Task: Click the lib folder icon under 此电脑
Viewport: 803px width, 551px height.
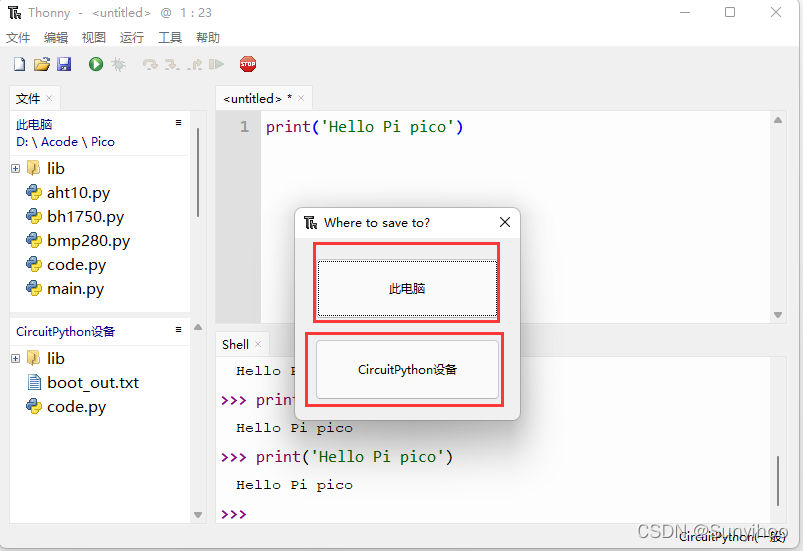Action: (33, 168)
